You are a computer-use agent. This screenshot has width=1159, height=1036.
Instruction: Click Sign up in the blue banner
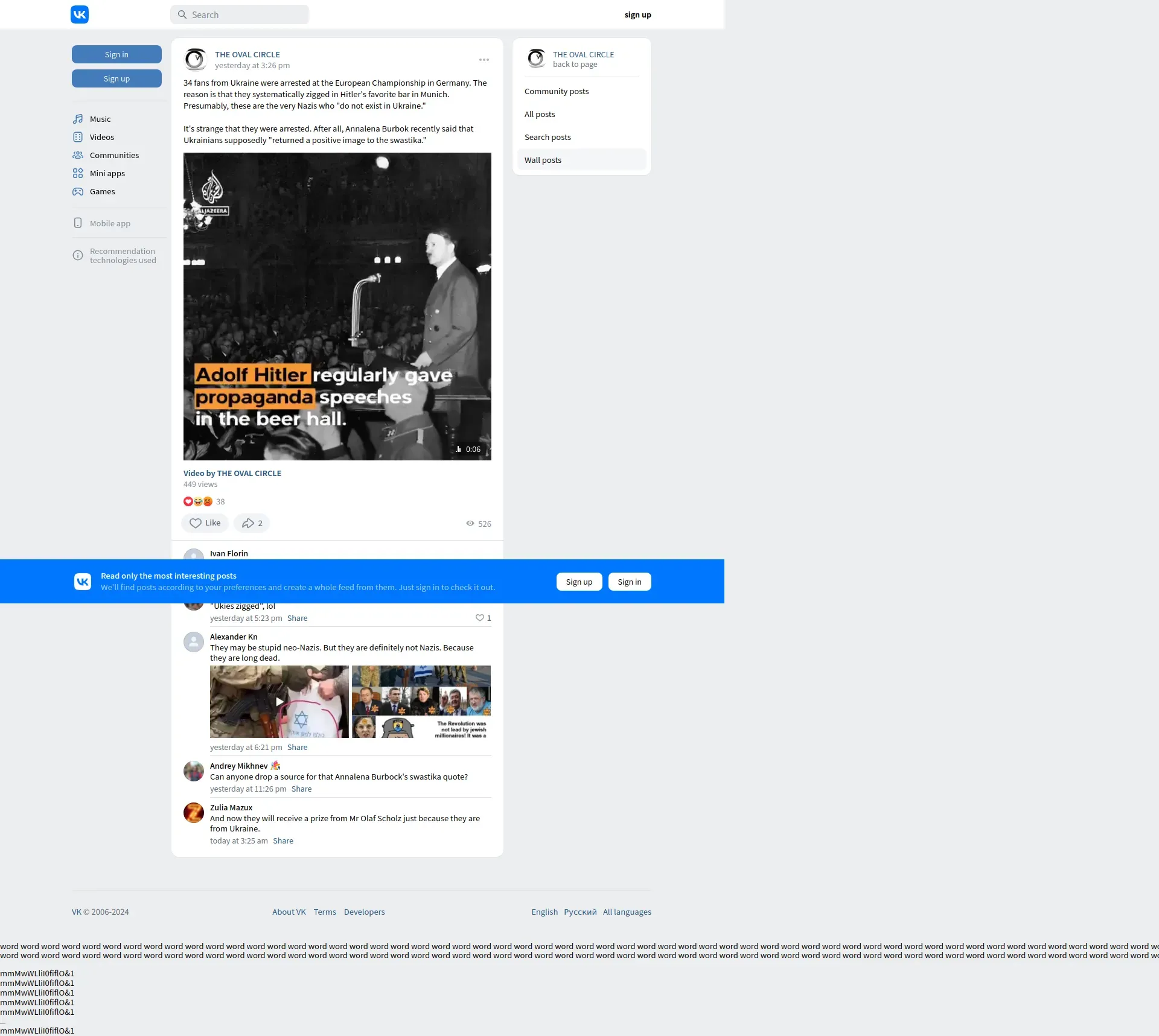[579, 582]
